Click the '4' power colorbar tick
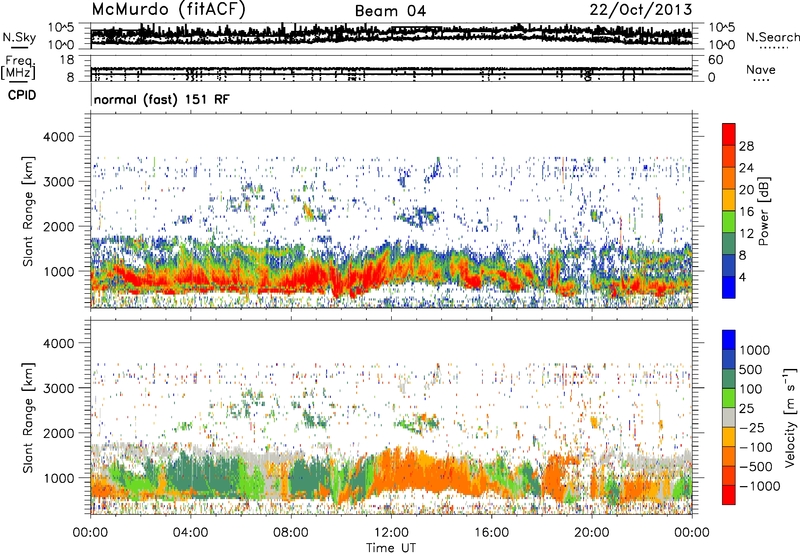 pos(742,277)
